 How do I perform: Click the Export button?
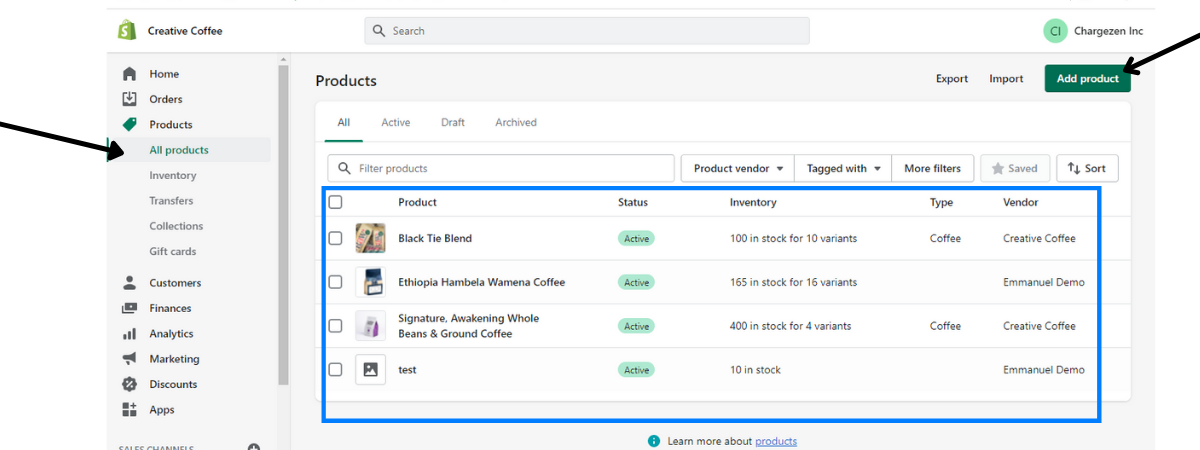[952, 79]
